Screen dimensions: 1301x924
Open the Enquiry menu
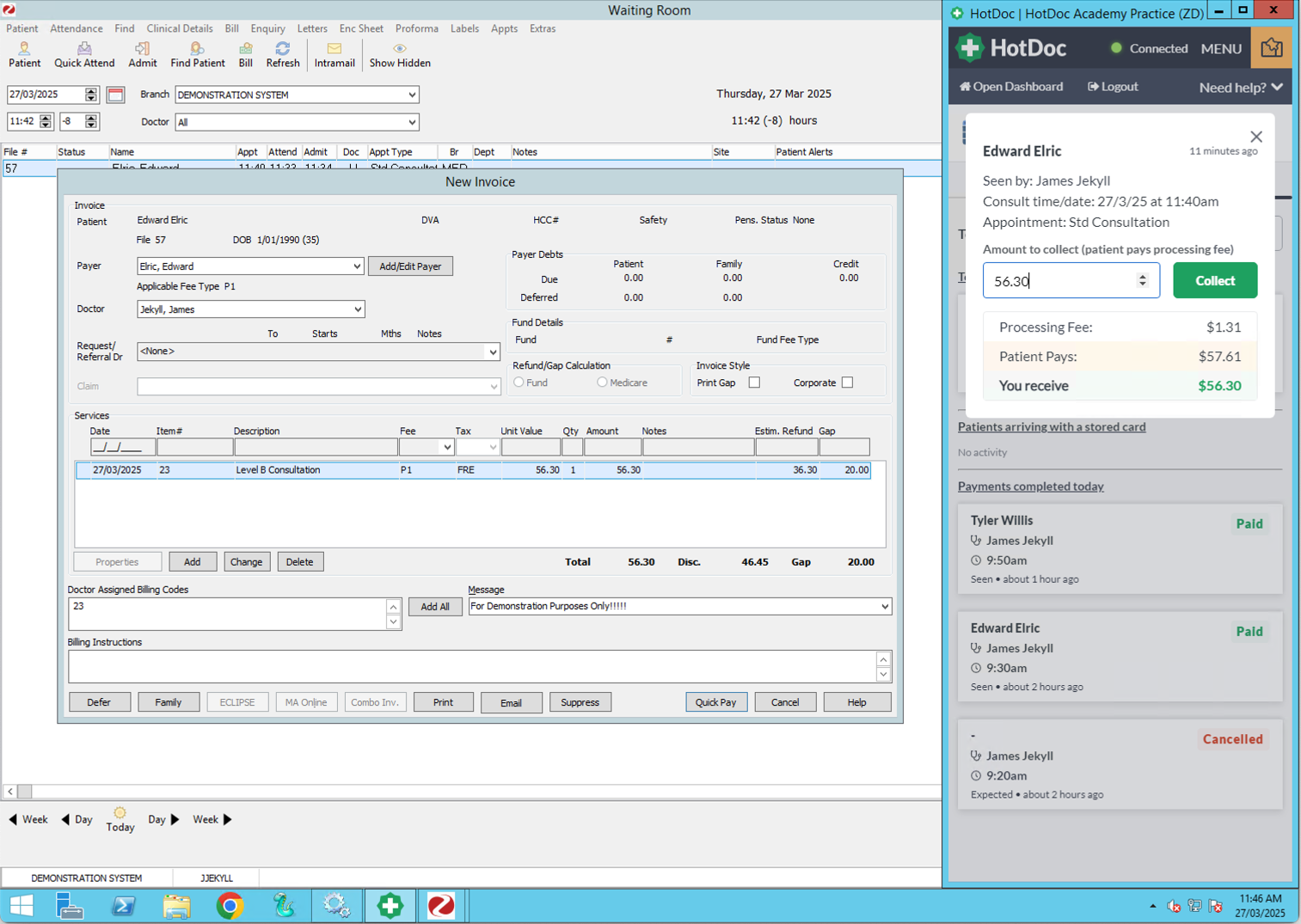[x=267, y=28]
